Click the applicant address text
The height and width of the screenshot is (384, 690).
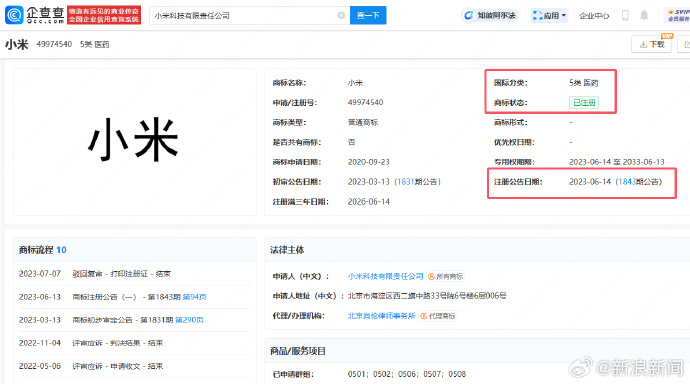click(427, 296)
